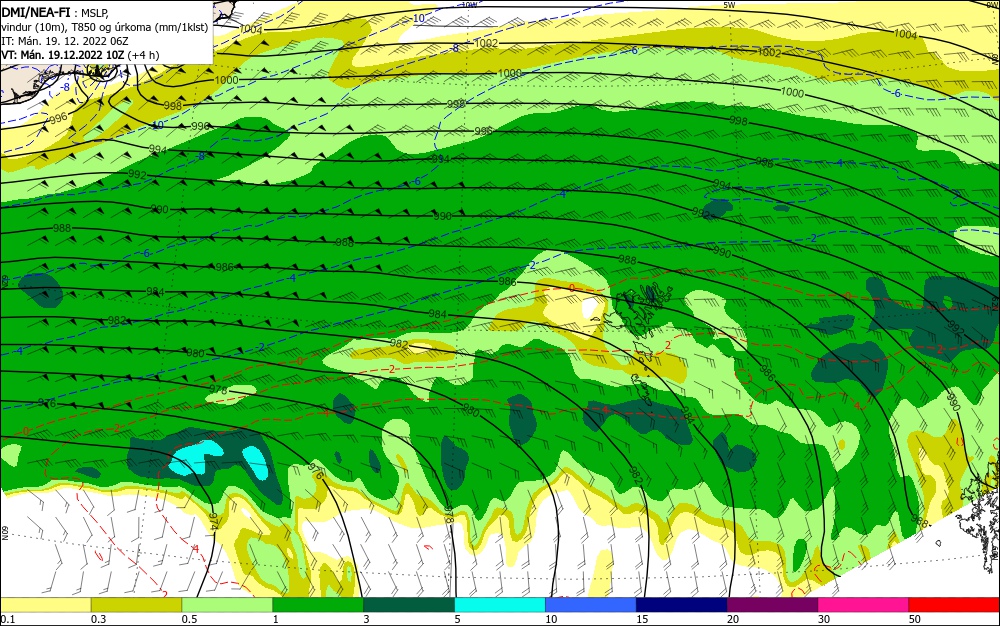Click the olive 0.3 legend swatch

[x=136, y=605]
